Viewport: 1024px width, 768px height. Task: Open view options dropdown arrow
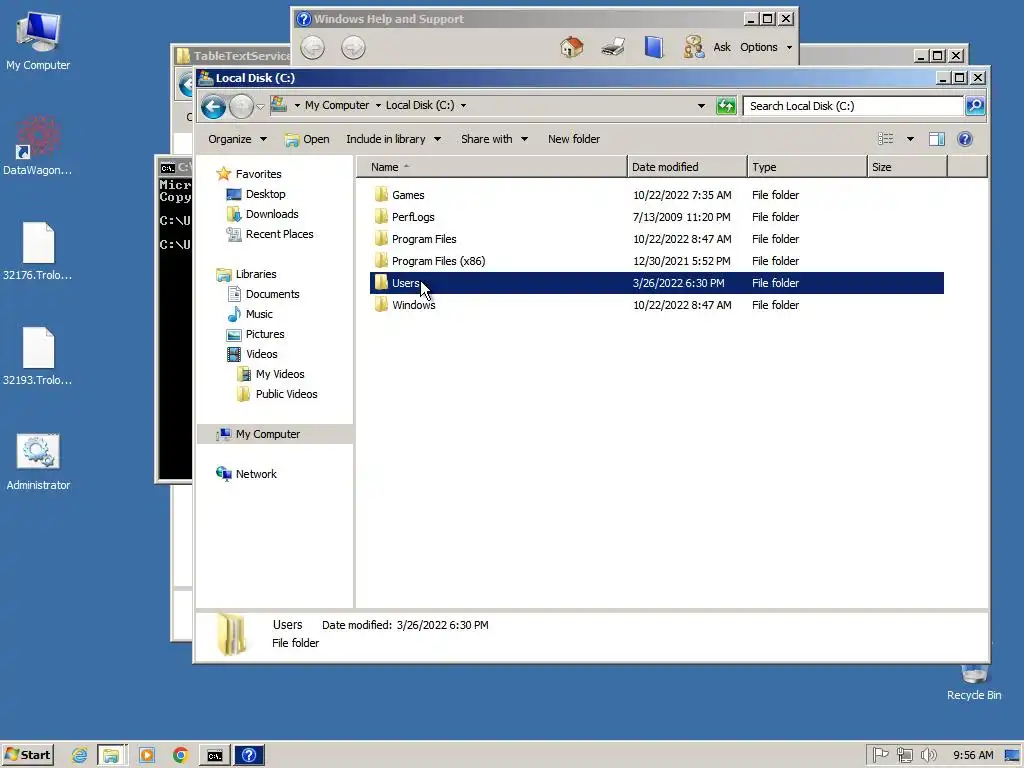pyautogui.click(x=910, y=139)
